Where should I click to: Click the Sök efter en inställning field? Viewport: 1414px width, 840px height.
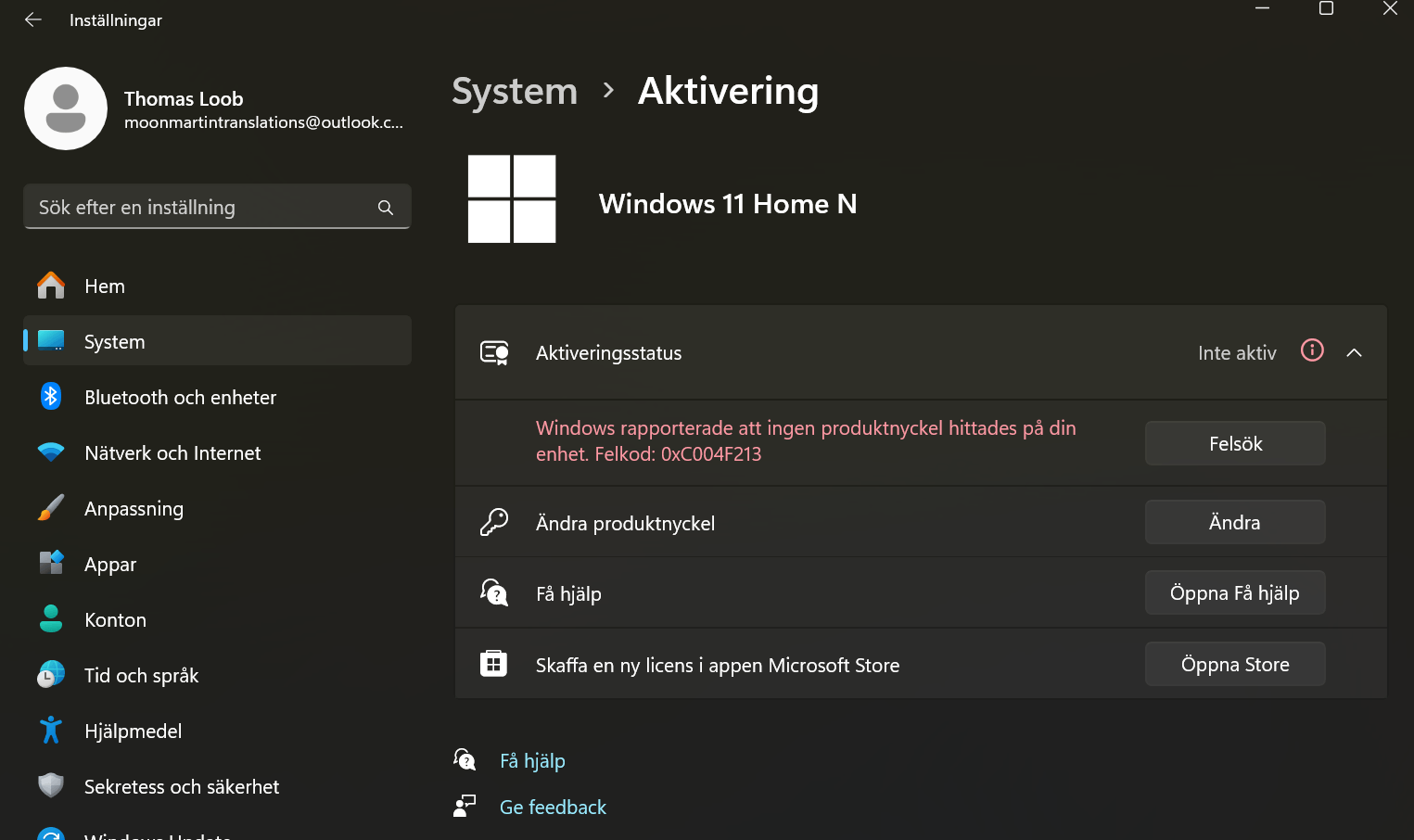click(217, 207)
